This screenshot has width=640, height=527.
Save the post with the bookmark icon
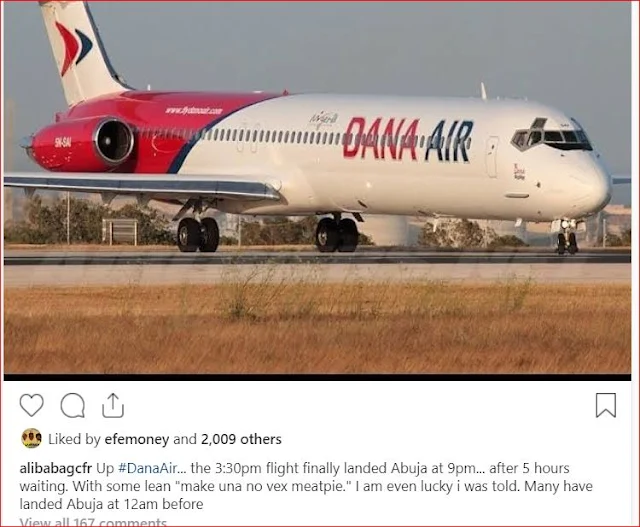point(606,405)
